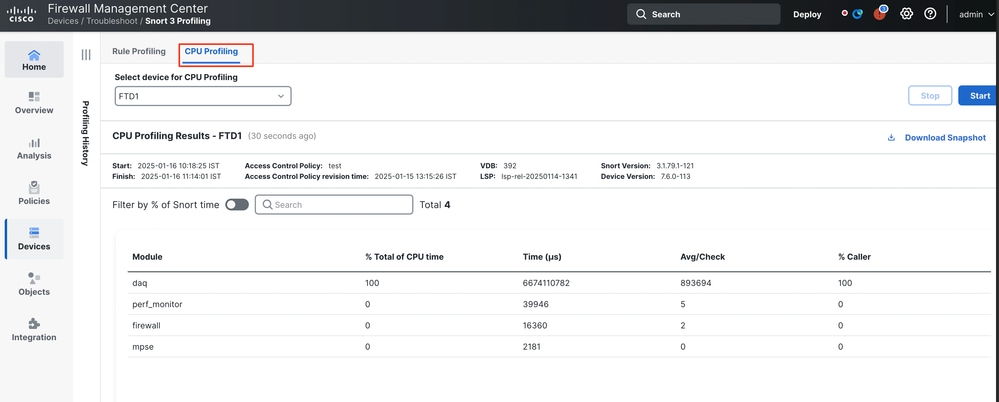Screen dimensions: 999x402
Task: Click the magnifier icon in top search bar
Action: [x=641, y=14]
